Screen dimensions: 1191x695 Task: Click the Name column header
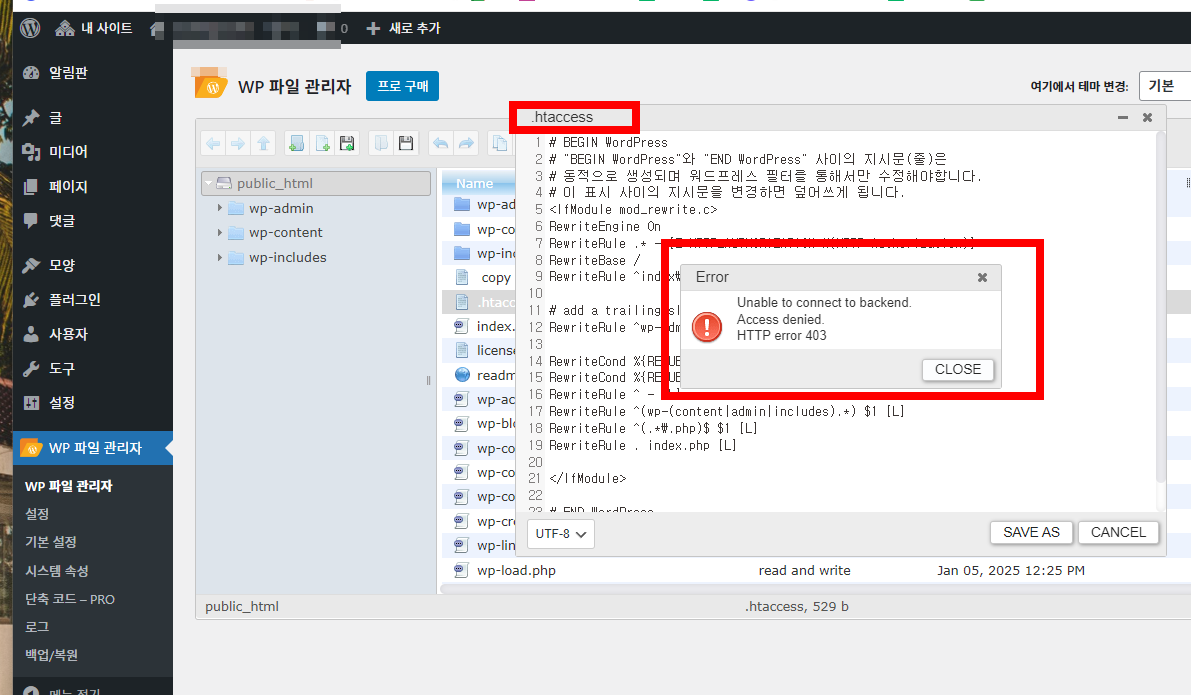pos(479,183)
